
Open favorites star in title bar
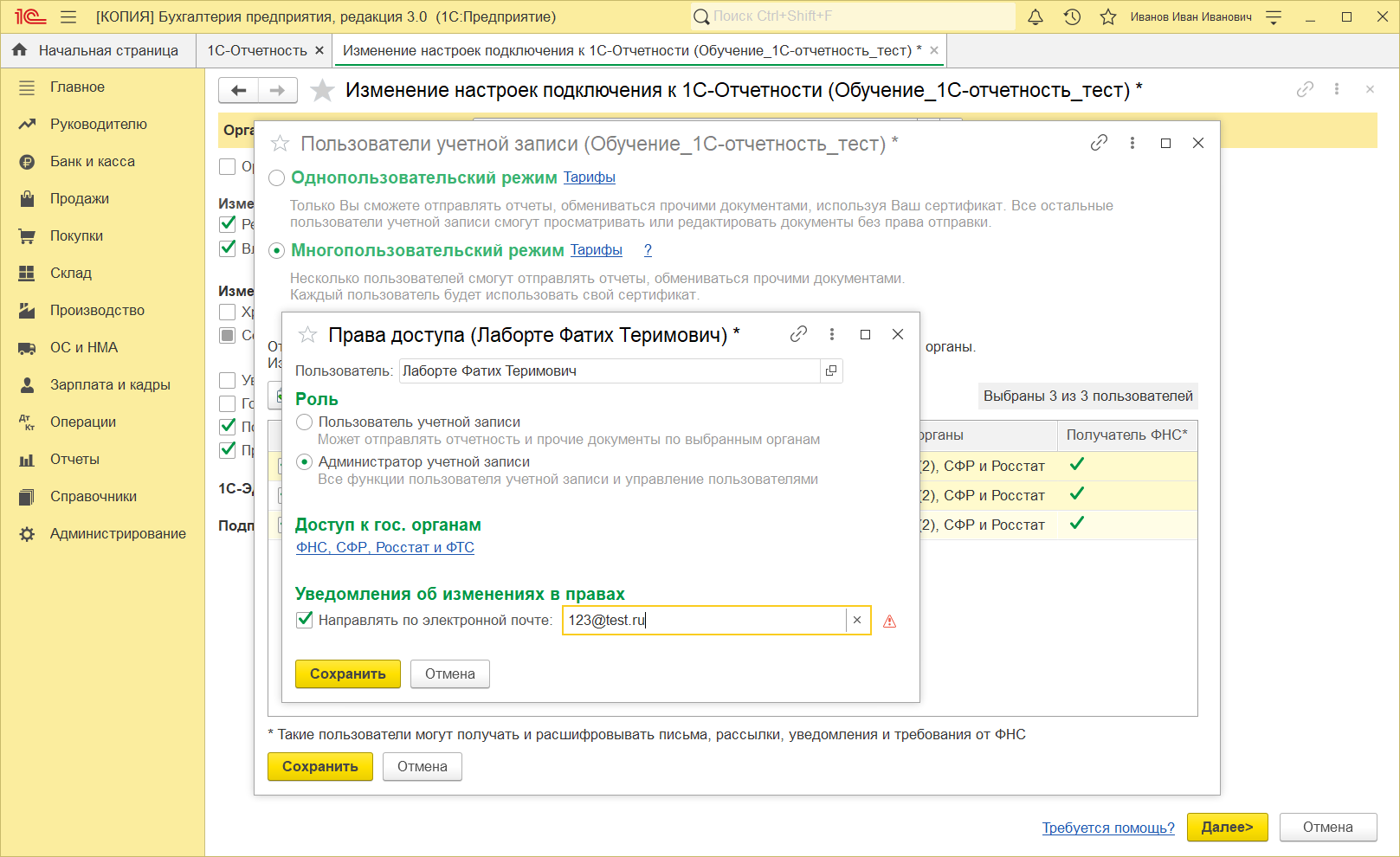point(1108,16)
